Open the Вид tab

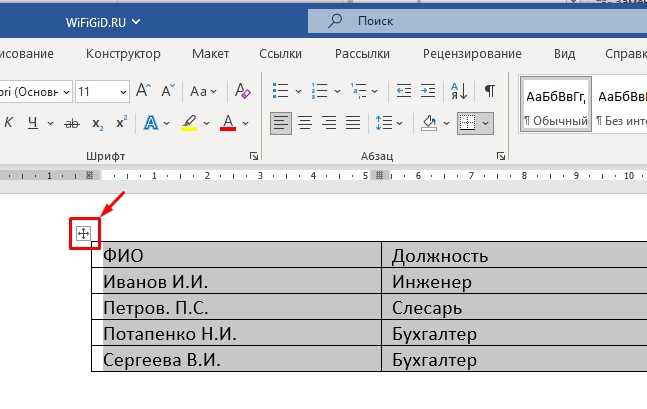[x=564, y=54]
